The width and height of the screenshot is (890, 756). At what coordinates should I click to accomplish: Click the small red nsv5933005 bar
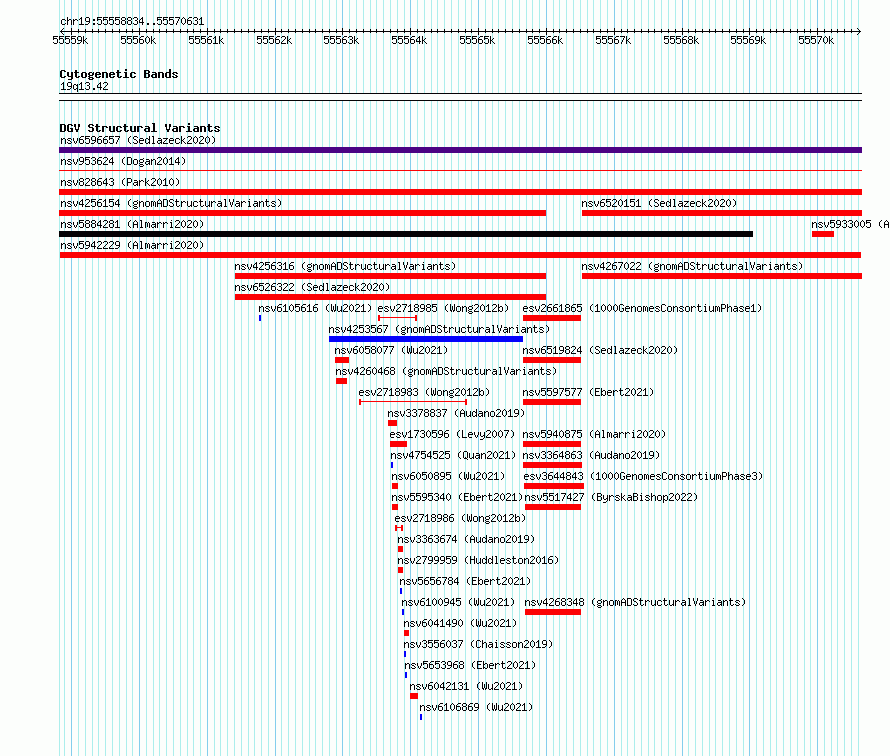click(x=822, y=234)
